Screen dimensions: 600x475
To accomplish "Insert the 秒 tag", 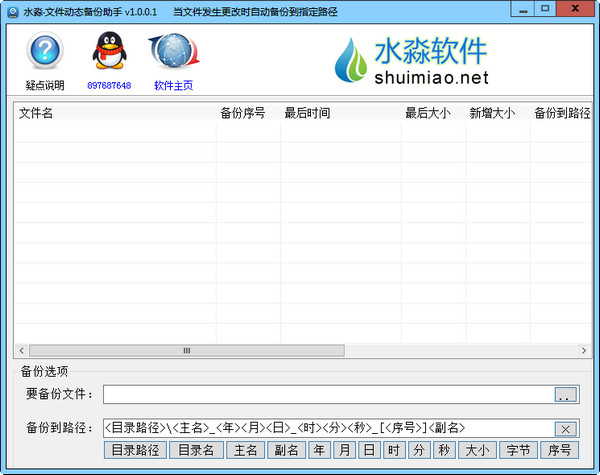I will (444, 450).
